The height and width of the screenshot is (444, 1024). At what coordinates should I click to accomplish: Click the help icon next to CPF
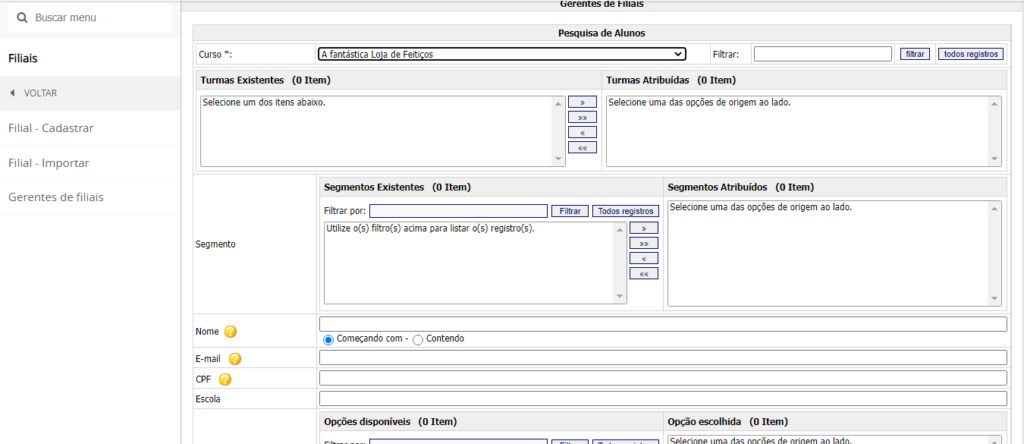point(225,379)
